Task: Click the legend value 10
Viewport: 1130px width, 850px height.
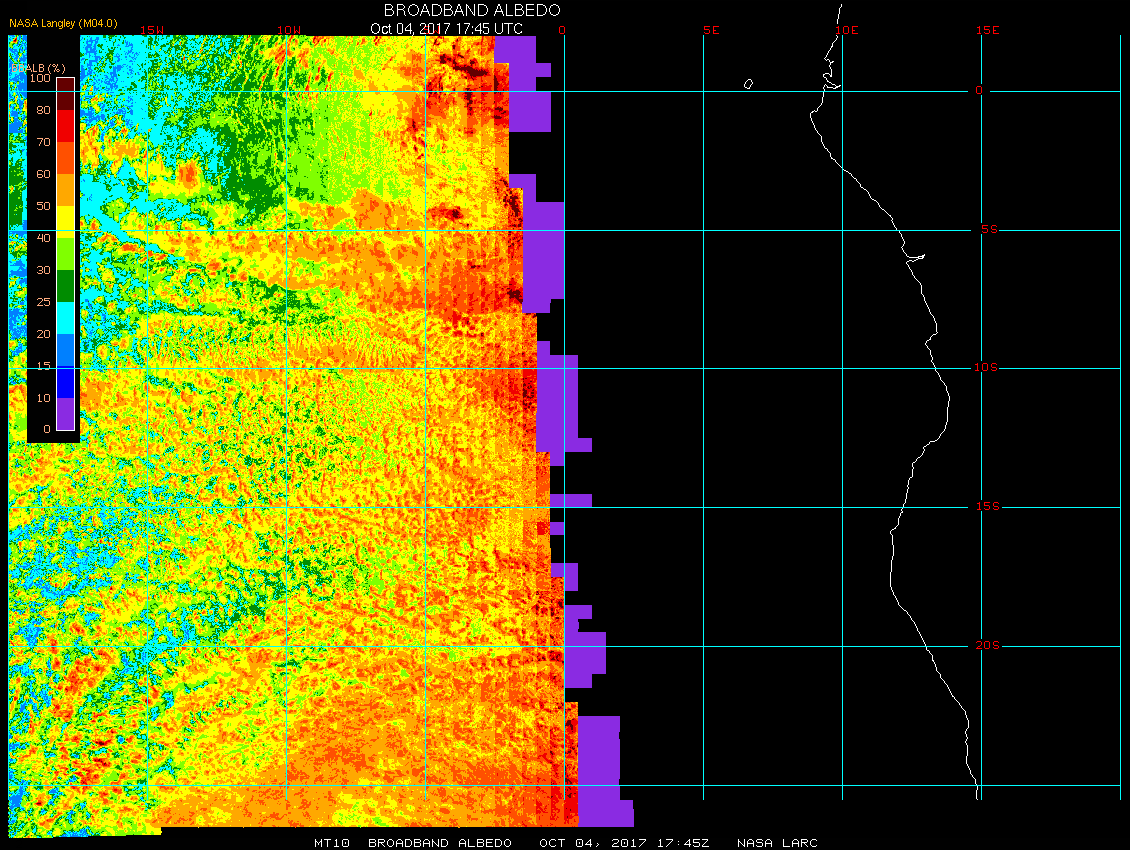Action: (x=43, y=398)
